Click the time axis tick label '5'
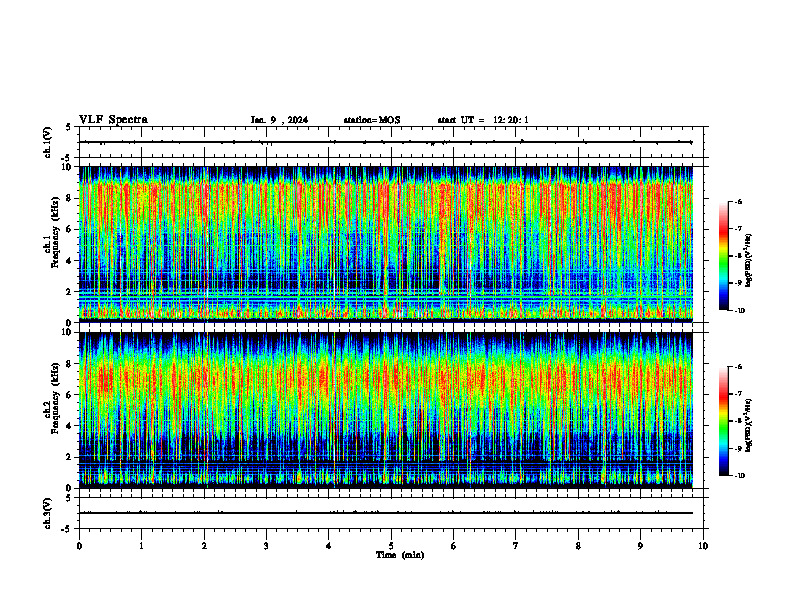 [x=391, y=546]
